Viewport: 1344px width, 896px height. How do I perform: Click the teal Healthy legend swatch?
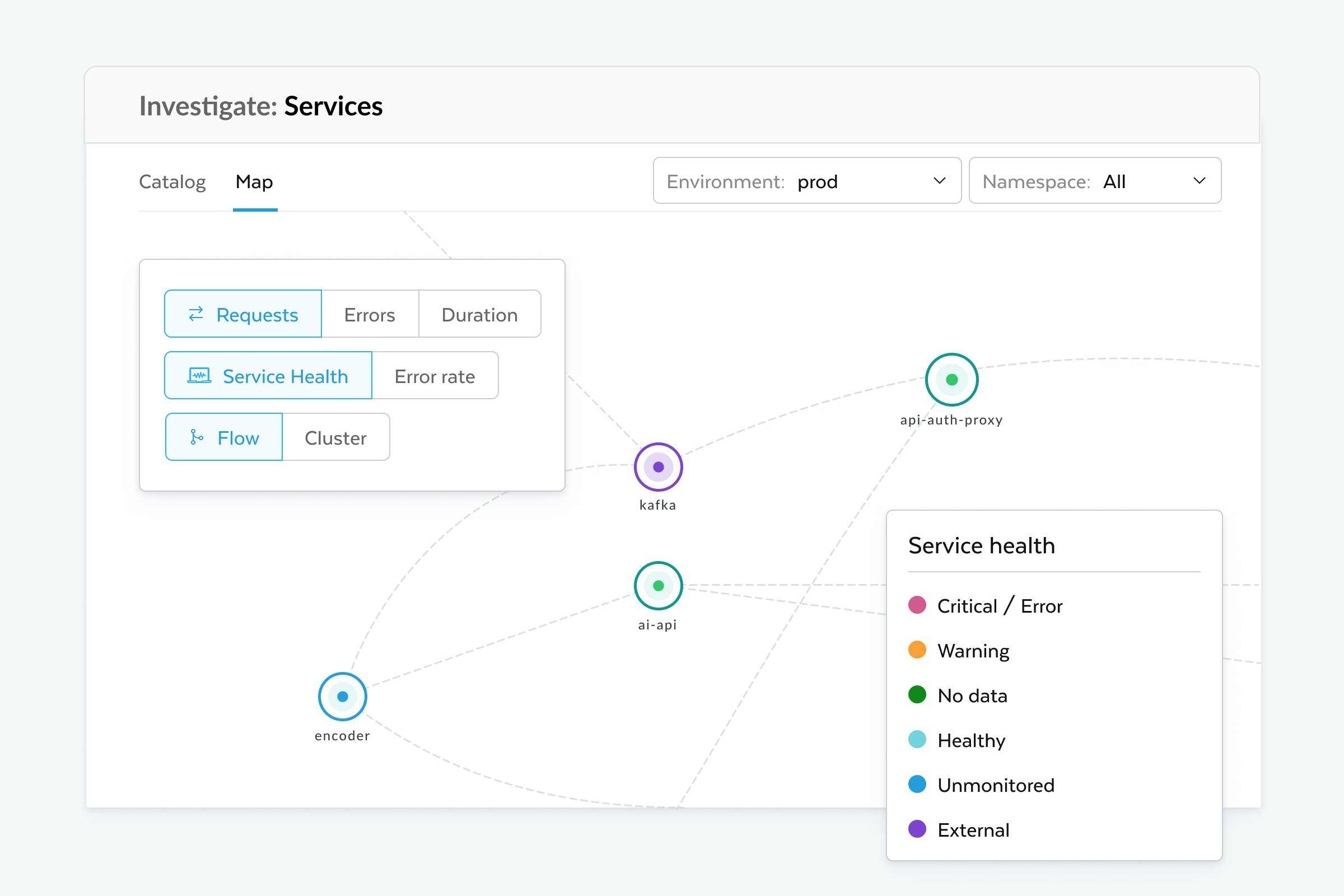pos(917,739)
